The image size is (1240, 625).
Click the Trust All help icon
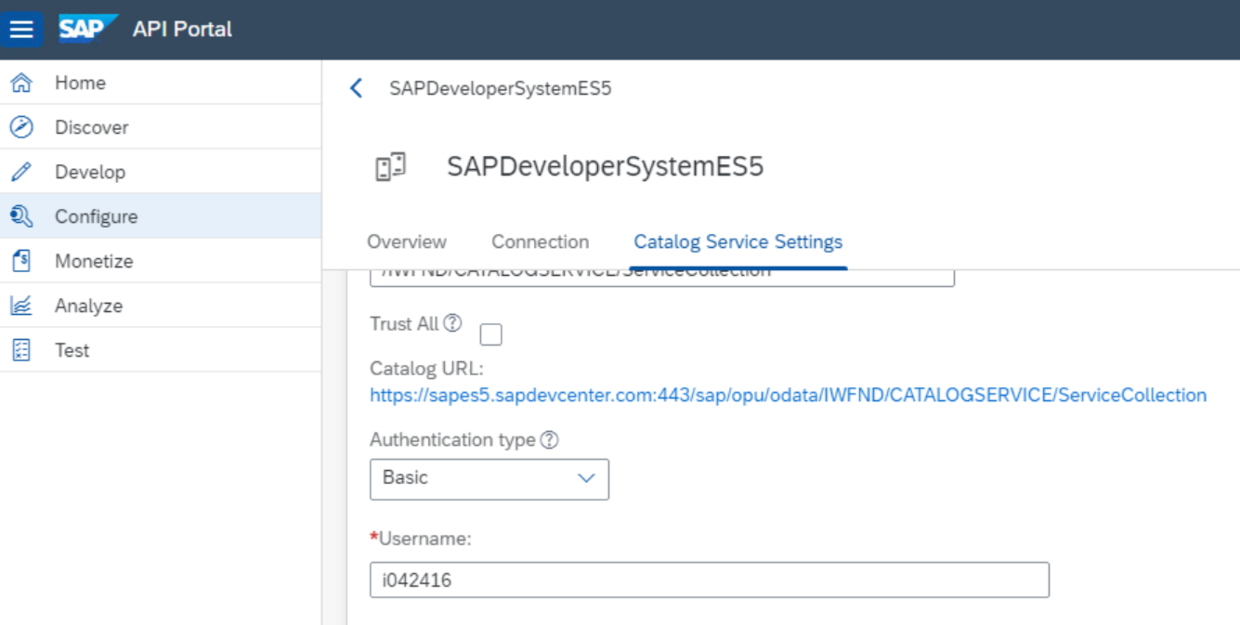click(453, 323)
